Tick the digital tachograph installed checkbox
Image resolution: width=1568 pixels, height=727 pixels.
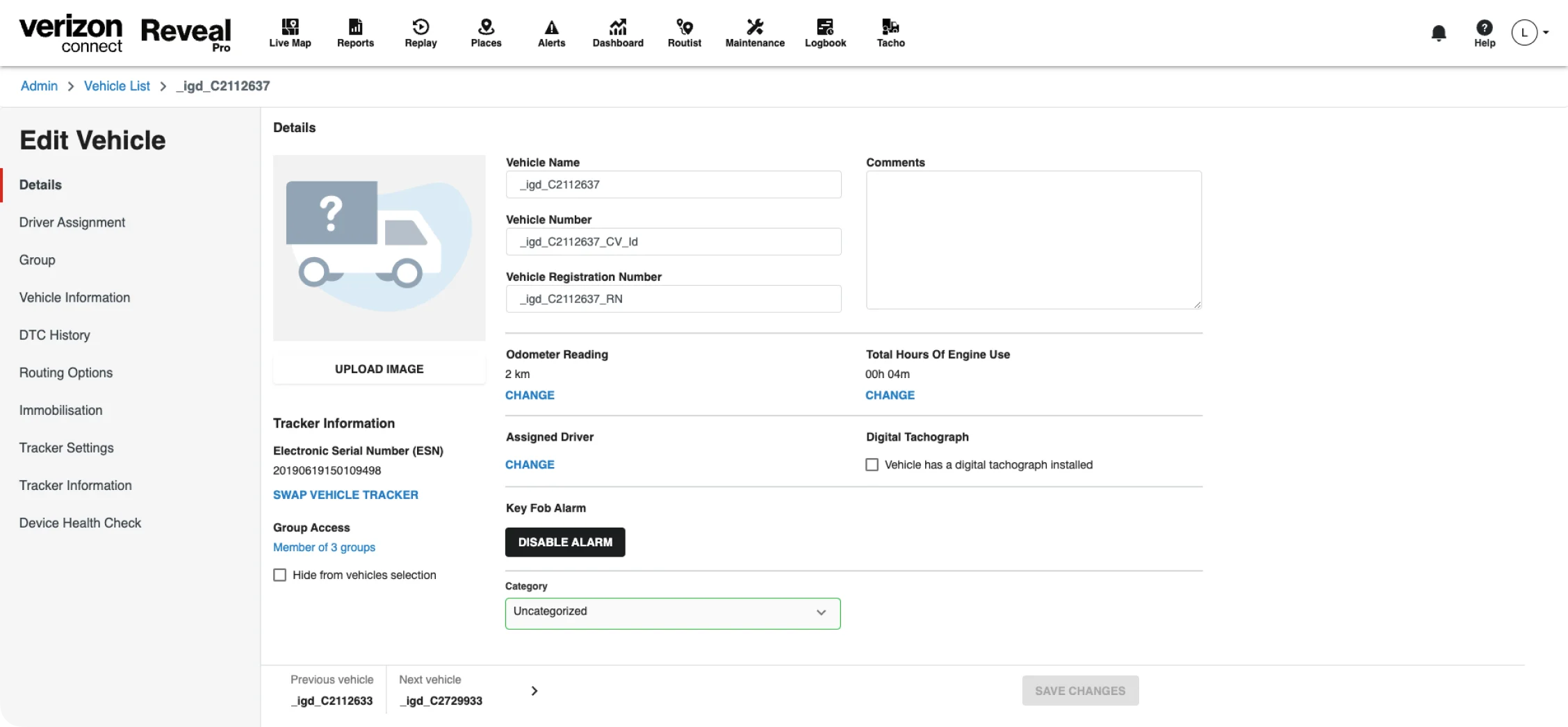(x=872, y=464)
